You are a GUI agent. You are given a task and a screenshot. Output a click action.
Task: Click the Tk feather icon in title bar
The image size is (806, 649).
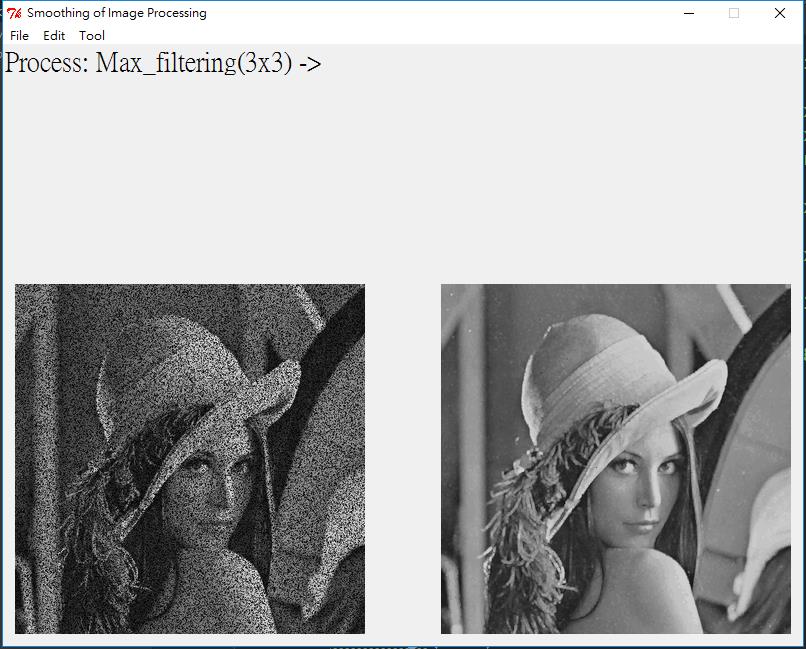point(14,13)
